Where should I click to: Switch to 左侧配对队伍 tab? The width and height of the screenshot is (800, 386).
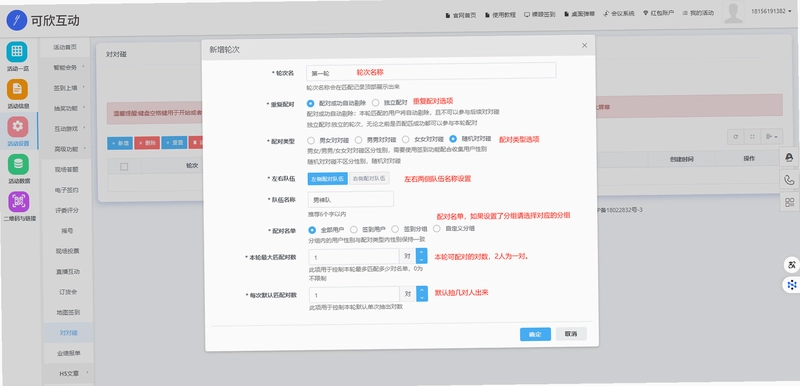[x=328, y=179]
